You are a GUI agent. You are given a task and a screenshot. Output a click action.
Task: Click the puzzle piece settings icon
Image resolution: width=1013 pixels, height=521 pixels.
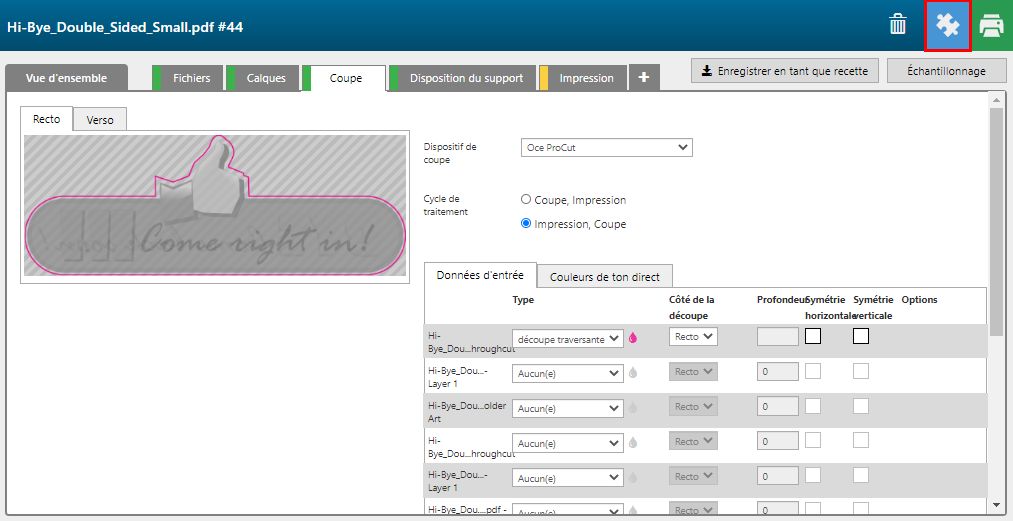[946, 26]
